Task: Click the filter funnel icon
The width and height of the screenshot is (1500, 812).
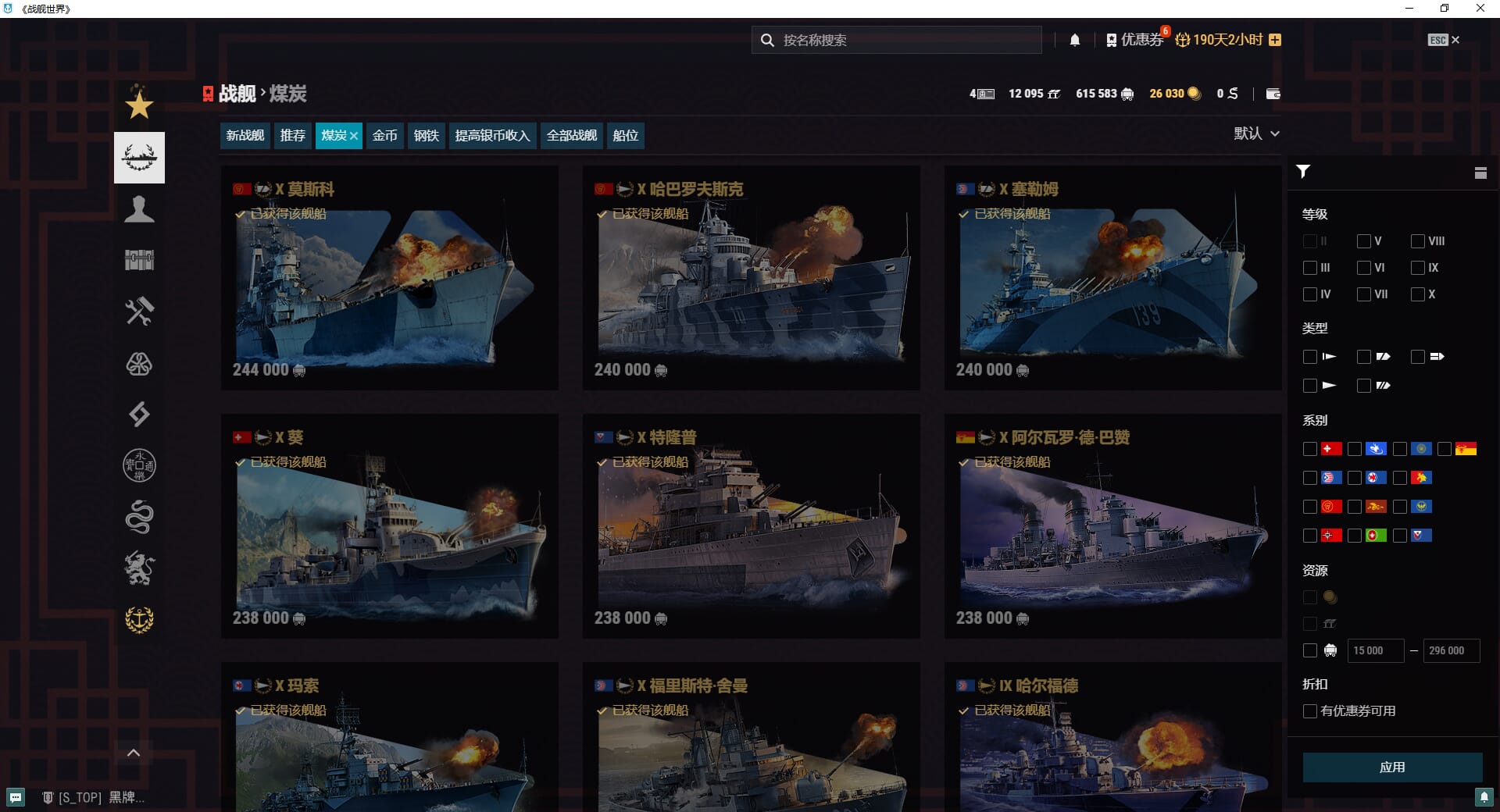Action: point(1303,172)
